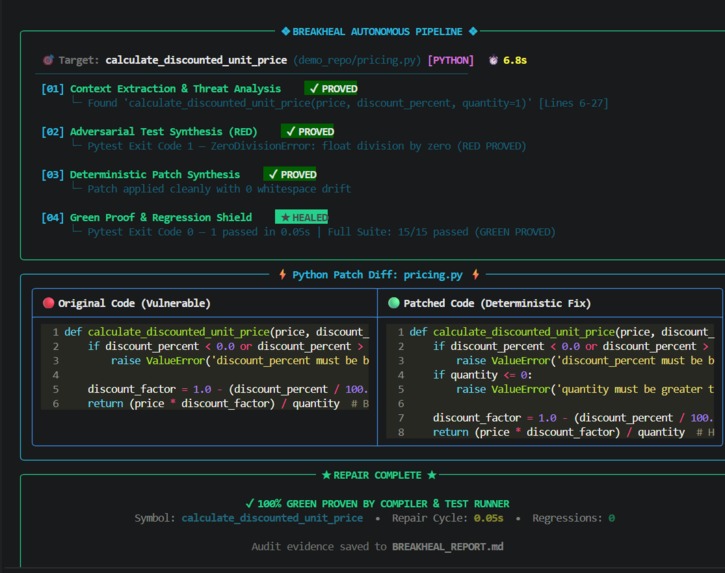This screenshot has height=573, width=725.
Task: Click the 6.8s elapsed time value
Action: 515,60
